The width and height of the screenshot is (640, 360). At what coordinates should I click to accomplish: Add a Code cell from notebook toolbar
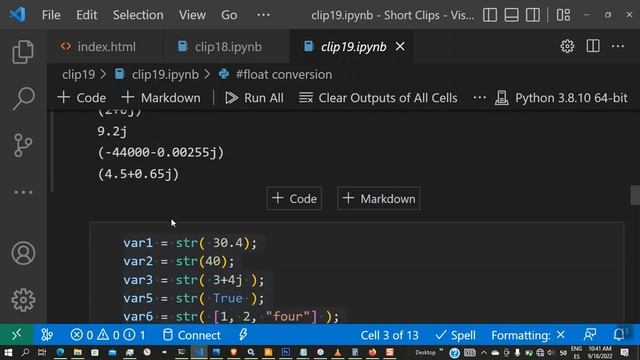click(82, 98)
